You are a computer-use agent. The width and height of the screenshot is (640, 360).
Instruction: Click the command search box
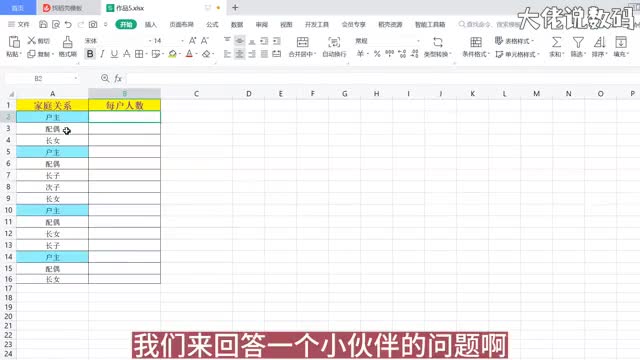tap(490, 24)
